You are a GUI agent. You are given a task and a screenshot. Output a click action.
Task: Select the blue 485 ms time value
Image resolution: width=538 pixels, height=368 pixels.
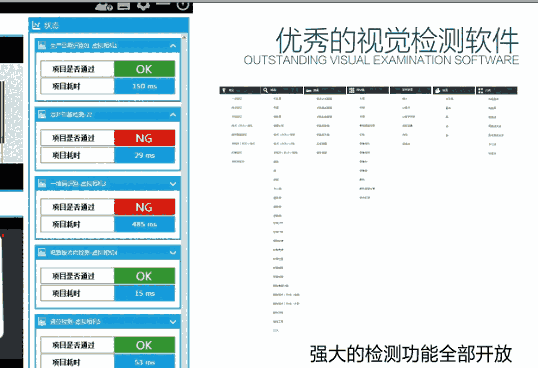click(x=144, y=224)
